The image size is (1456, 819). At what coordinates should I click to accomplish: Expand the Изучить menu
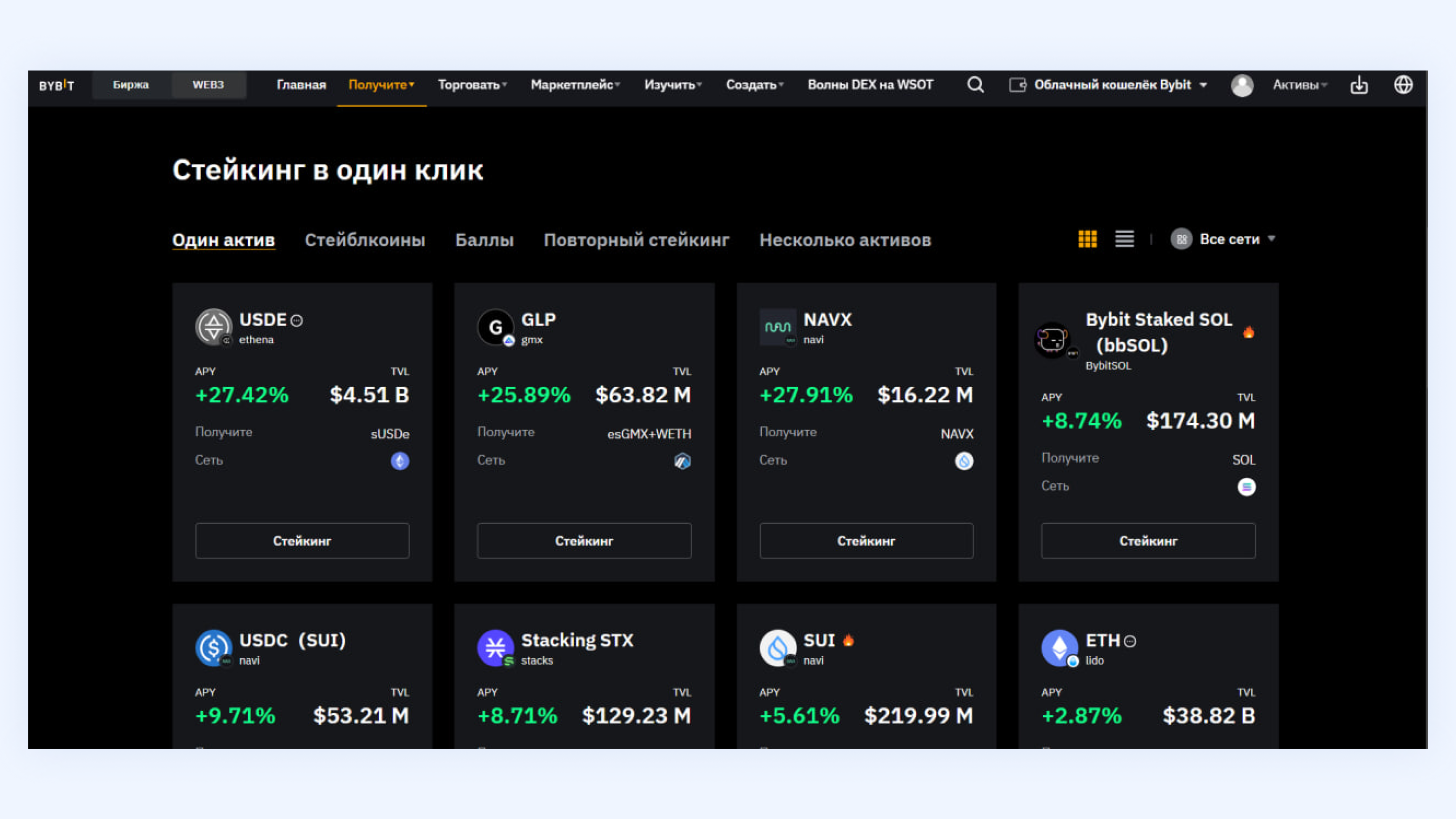click(672, 85)
